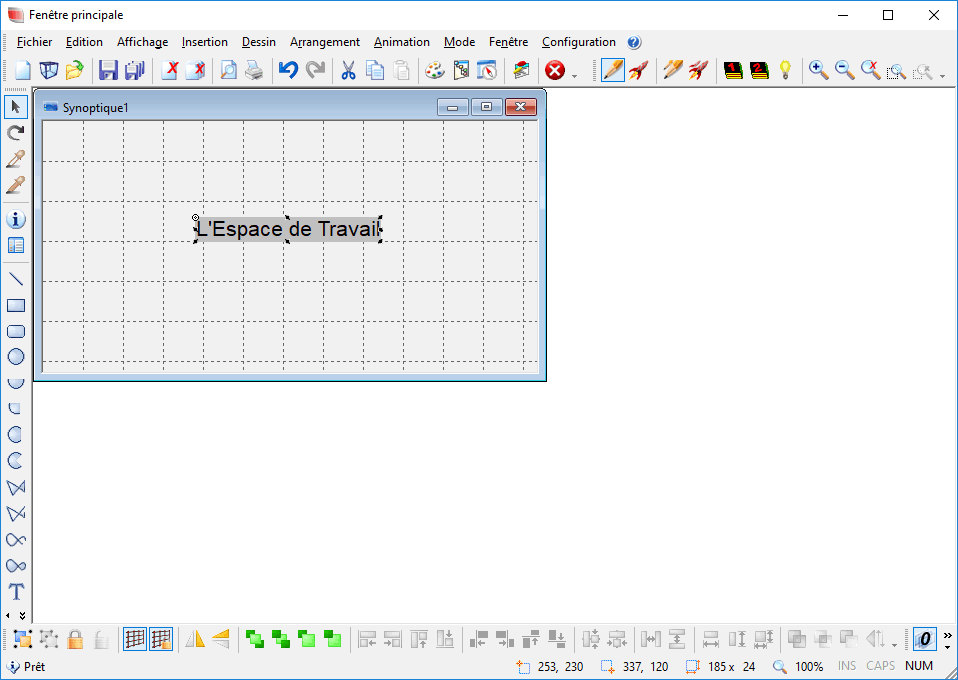Viewport: 958px width, 680px height.
Task: Click the blue info icon in left toolbar
Action: click(x=16, y=219)
